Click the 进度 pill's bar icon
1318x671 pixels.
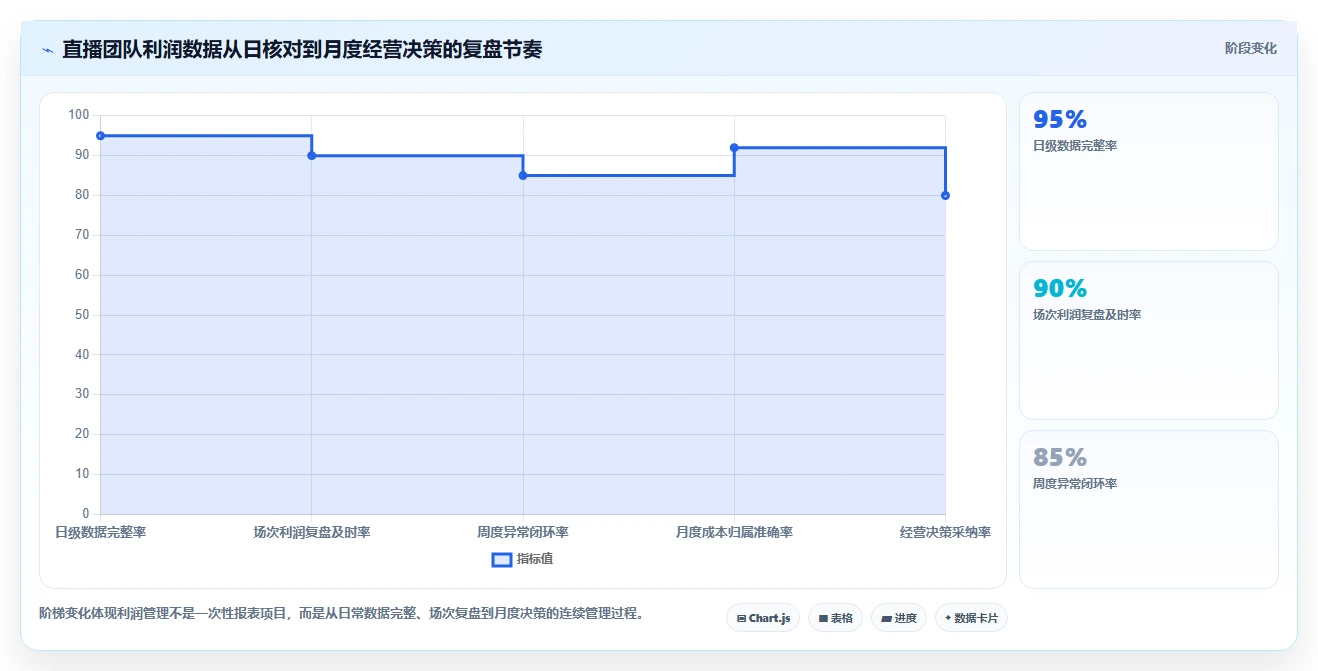tap(886, 619)
